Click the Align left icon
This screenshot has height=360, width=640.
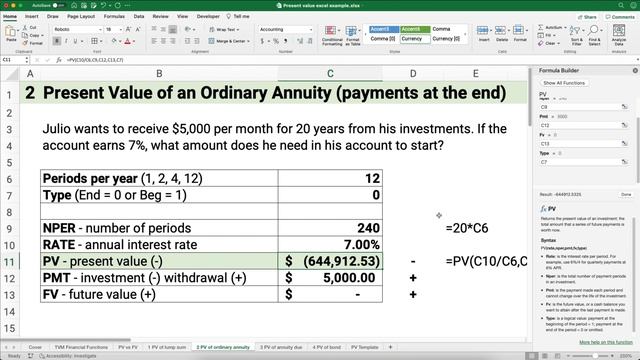tap(154, 41)
